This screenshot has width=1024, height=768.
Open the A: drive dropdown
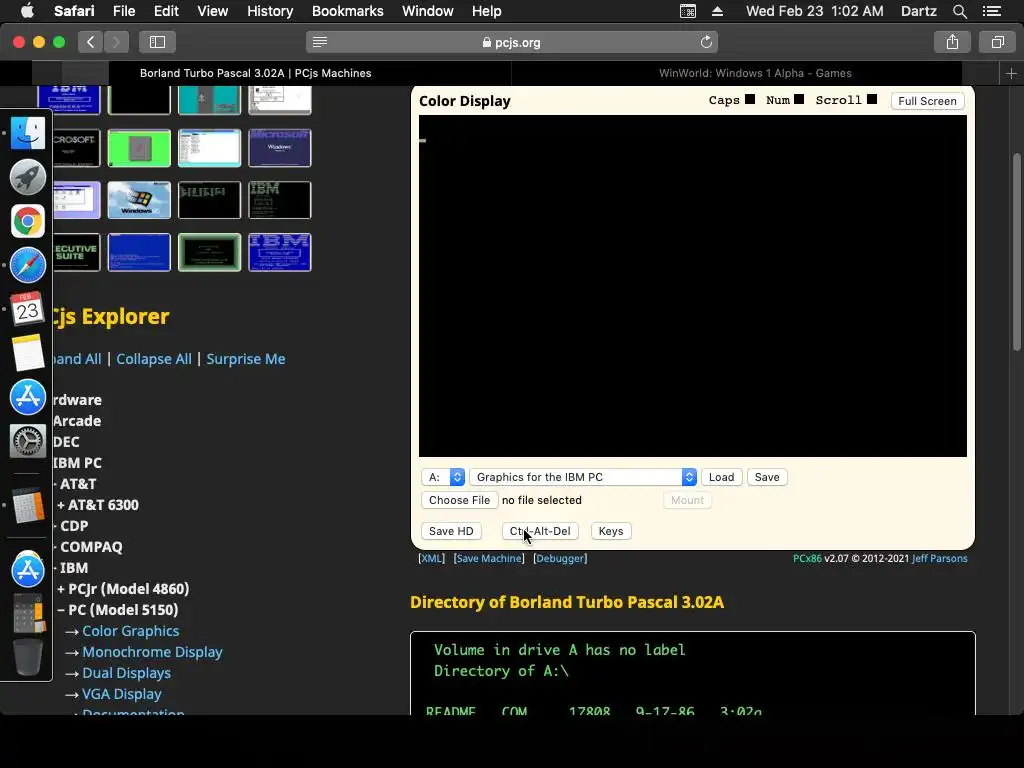point(443,477)
